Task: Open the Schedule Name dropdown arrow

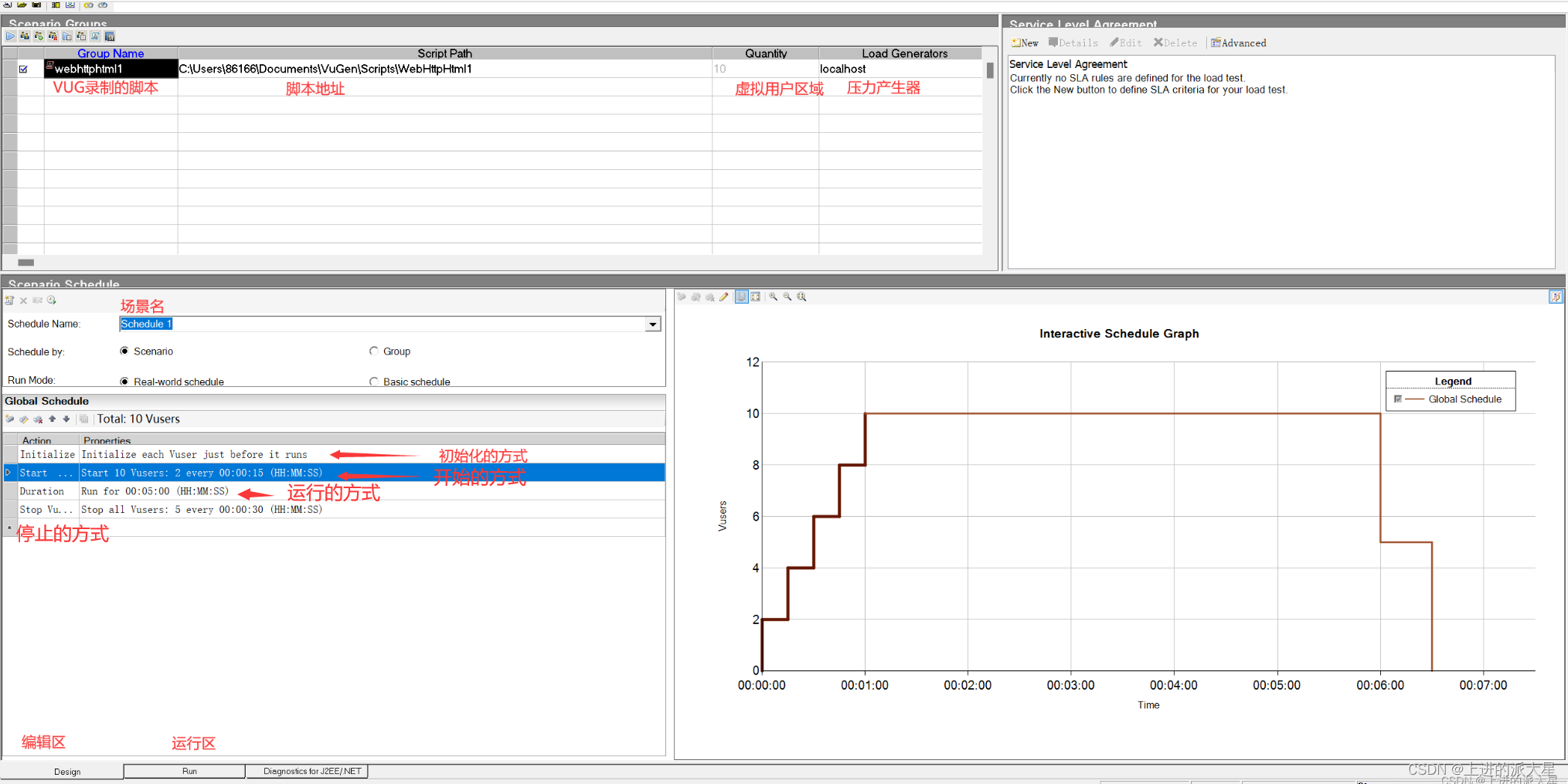Action: (653, 324)
